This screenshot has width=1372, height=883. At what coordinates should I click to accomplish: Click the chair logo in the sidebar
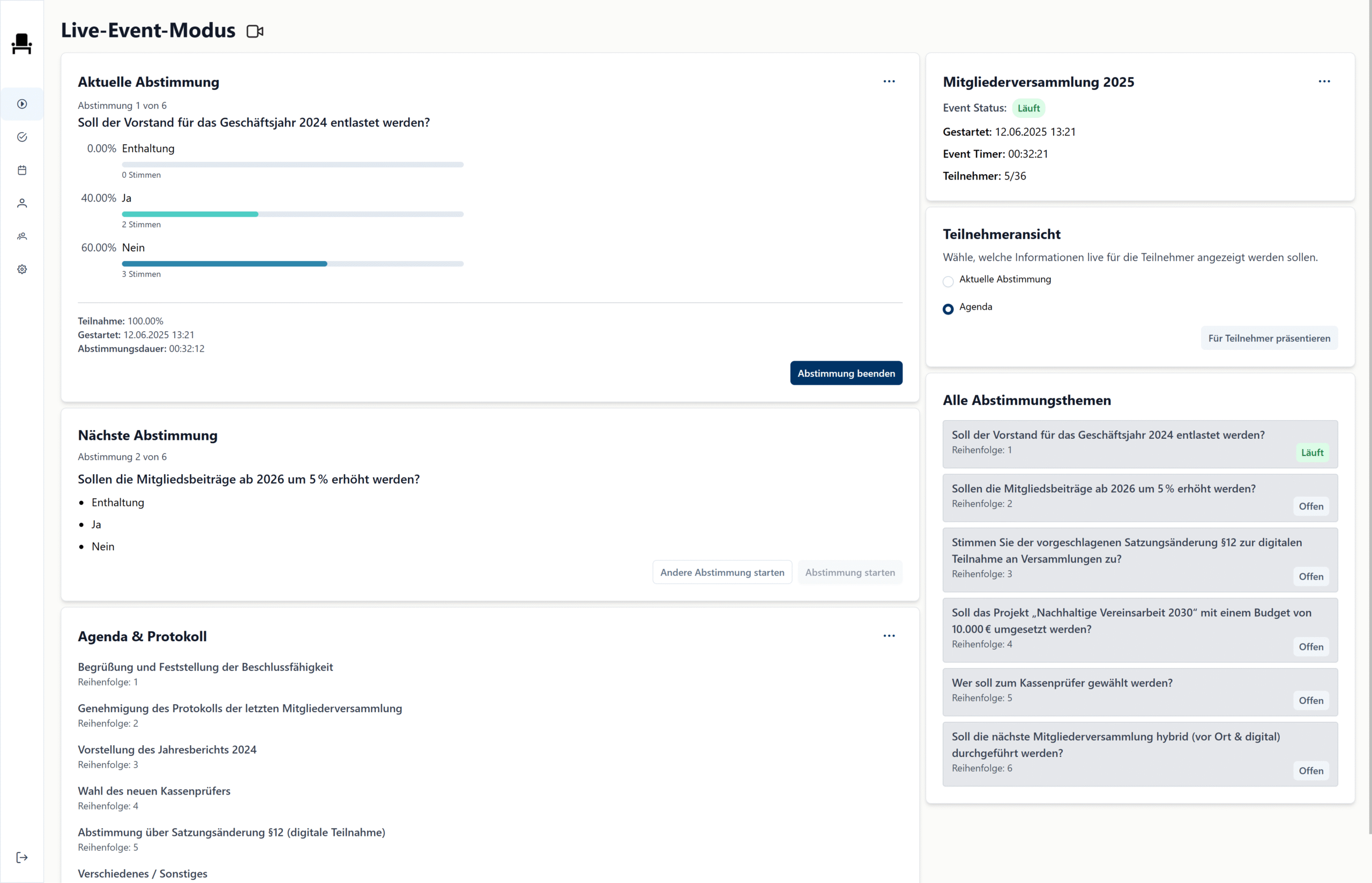(x=22, y=44)
